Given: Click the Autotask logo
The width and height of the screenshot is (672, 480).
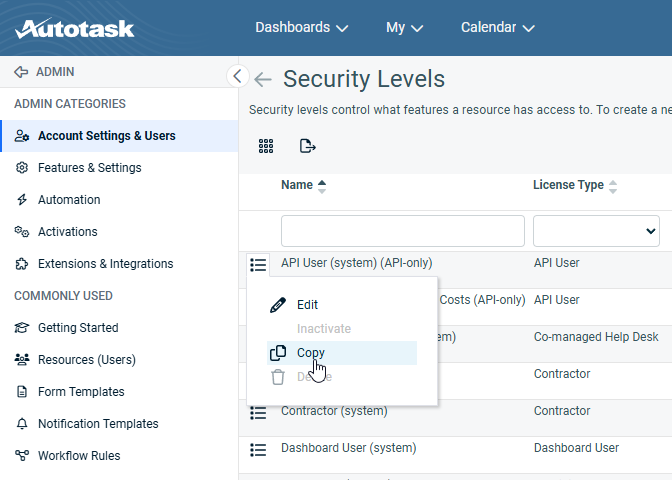Looking at the screenshot, I should pyautogui.click(x=75, y=28).
